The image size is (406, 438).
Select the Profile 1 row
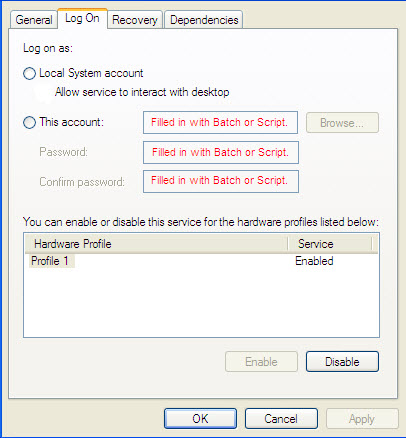click(x=201, y=261)
